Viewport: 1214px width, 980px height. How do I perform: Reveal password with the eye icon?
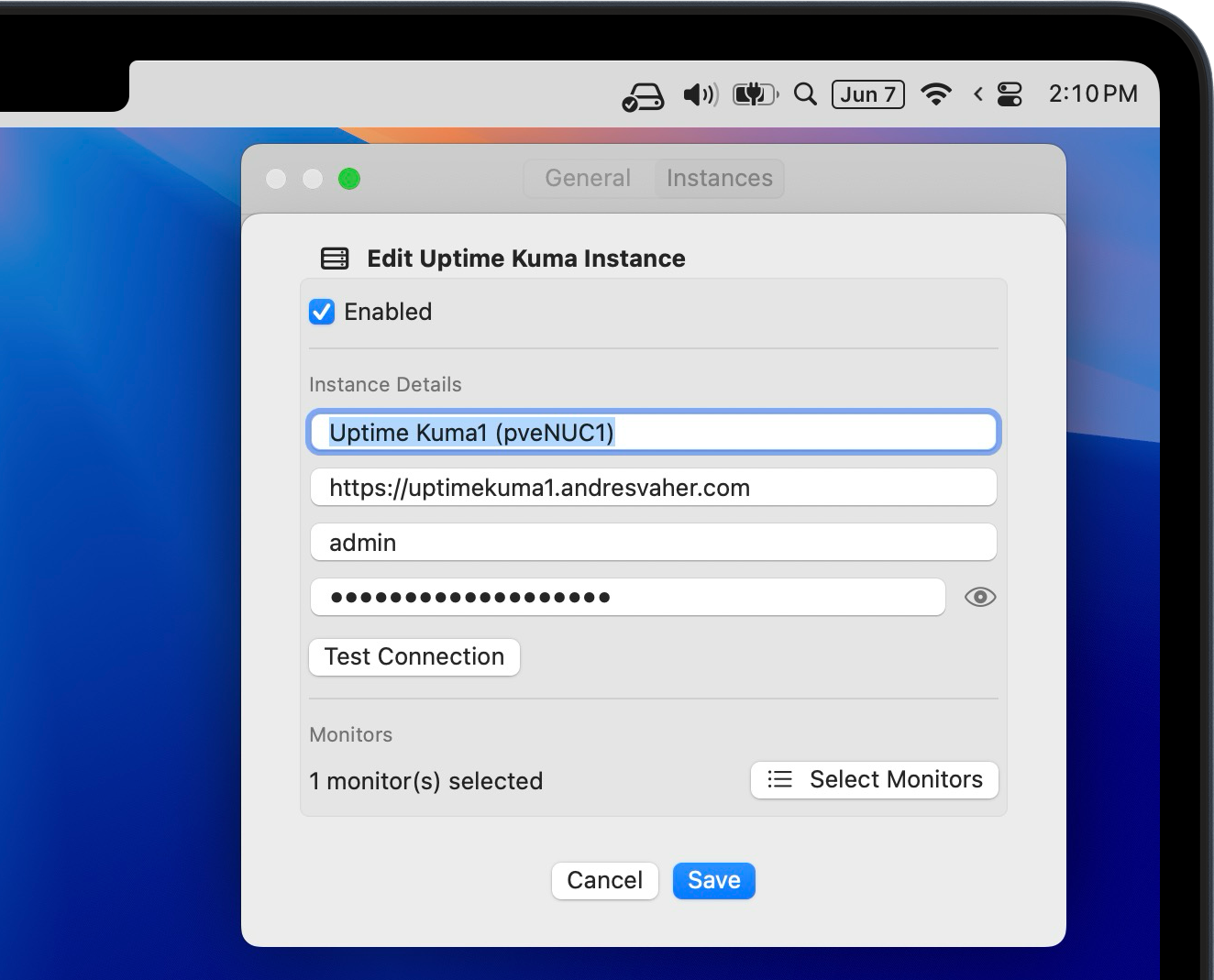click(x=980, y=597)
